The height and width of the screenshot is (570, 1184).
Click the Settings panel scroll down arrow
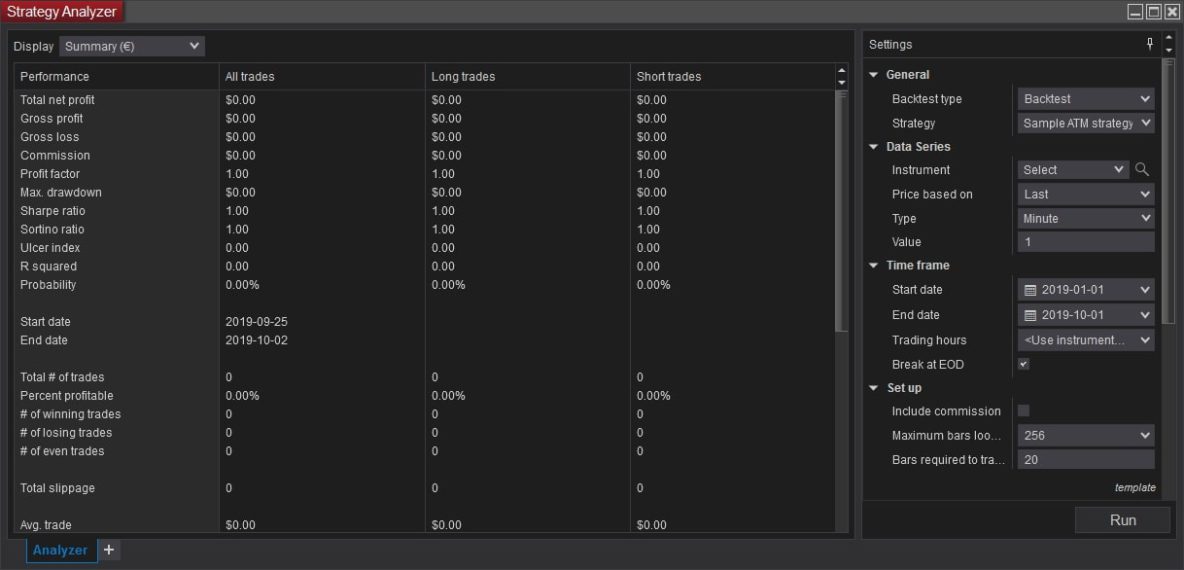click(x=1169, y=51)
